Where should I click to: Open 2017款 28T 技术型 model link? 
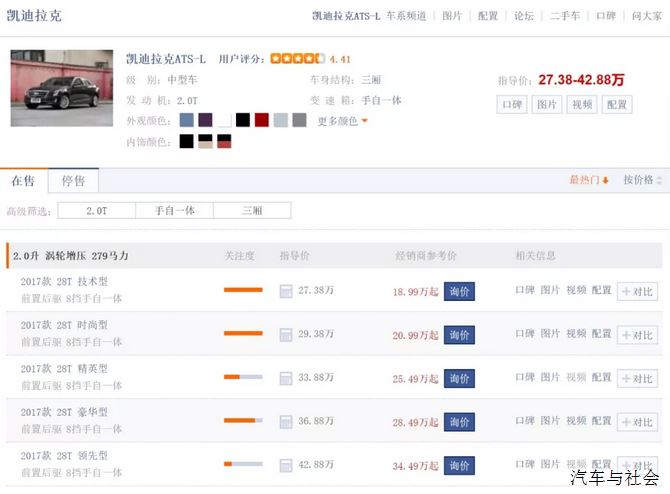tap(64, 282)
